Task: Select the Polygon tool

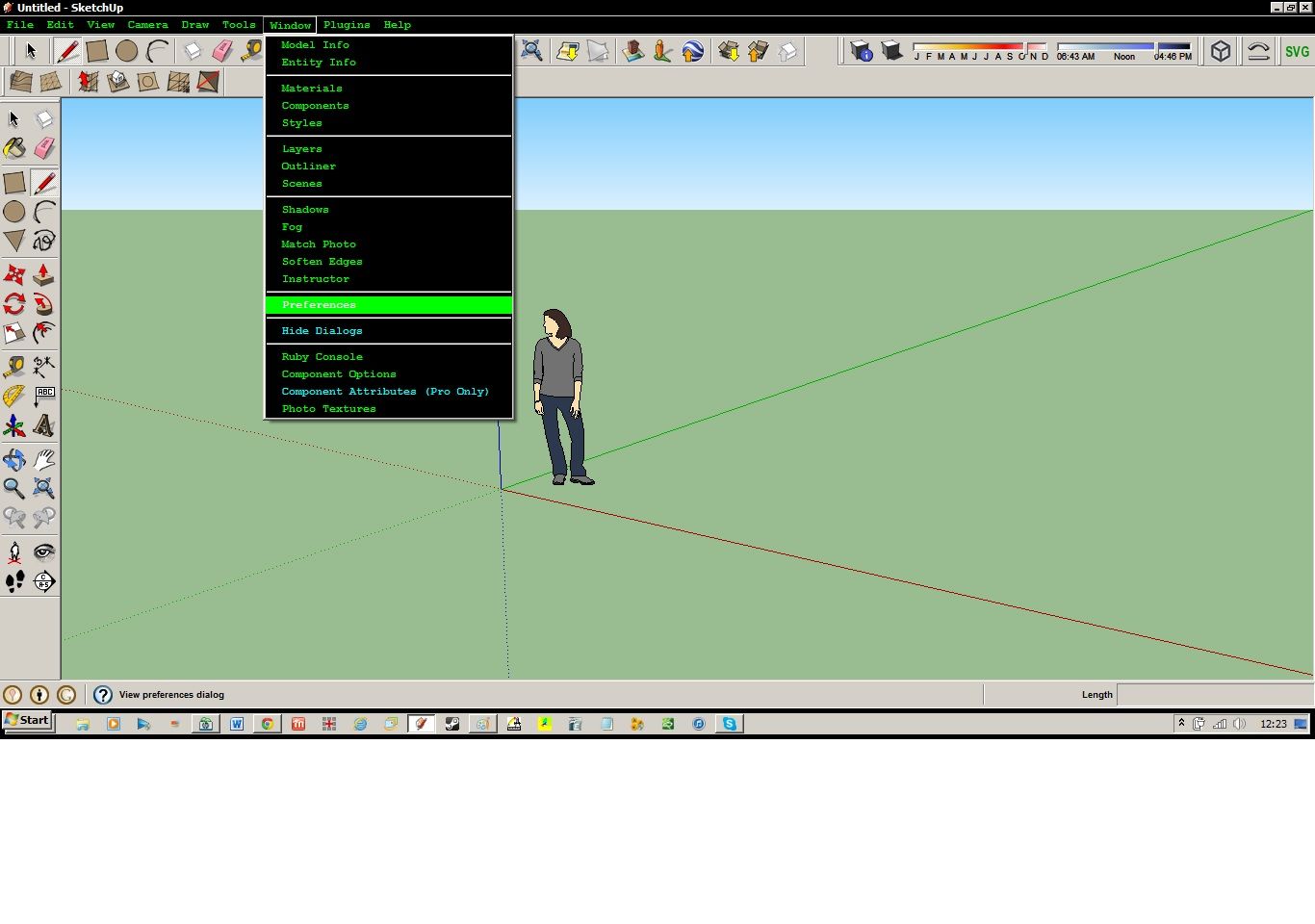Action: pyautogui.click(x=14, y=240)
